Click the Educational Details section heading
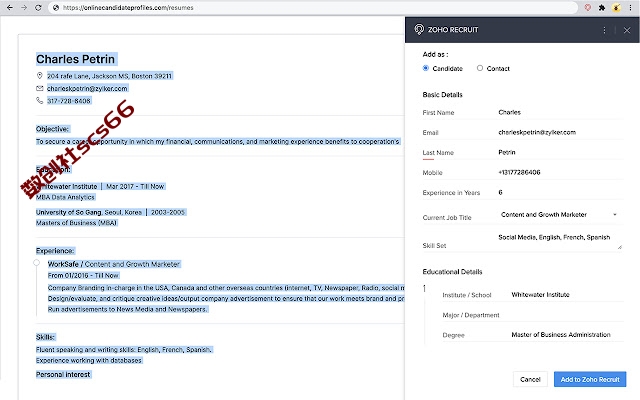This screenshot has height=400, width=640. tap(452, 272)
